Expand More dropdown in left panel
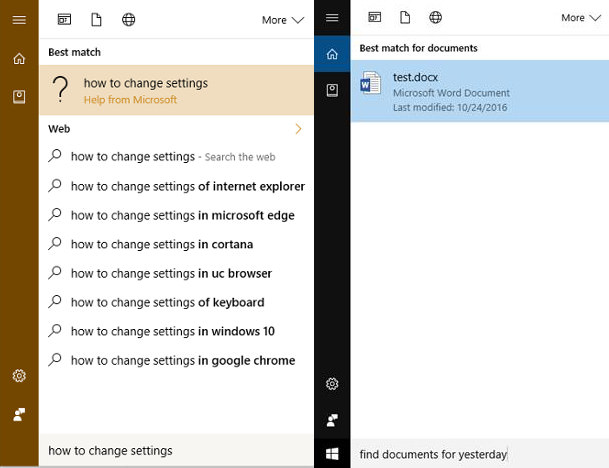Viewport: 609px width, 468px height. pos(283,20)
